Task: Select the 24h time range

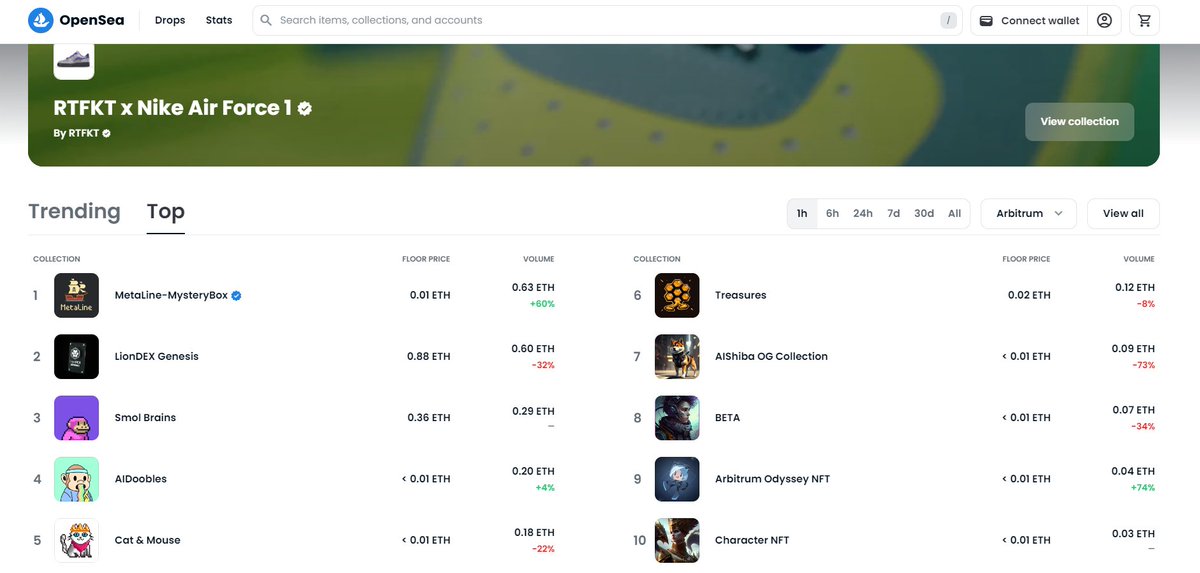Action: tap(863, 213)
